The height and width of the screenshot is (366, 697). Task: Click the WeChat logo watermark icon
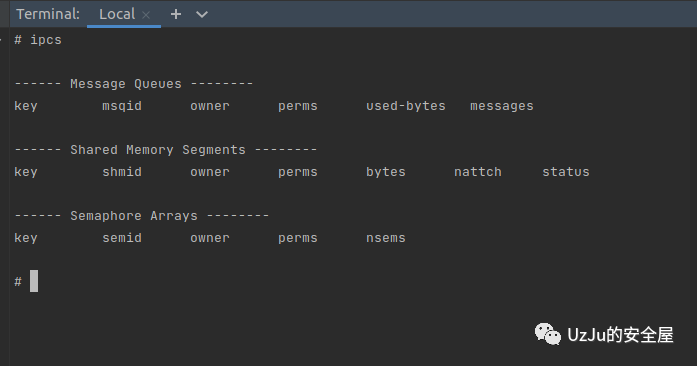pos(548,334)
